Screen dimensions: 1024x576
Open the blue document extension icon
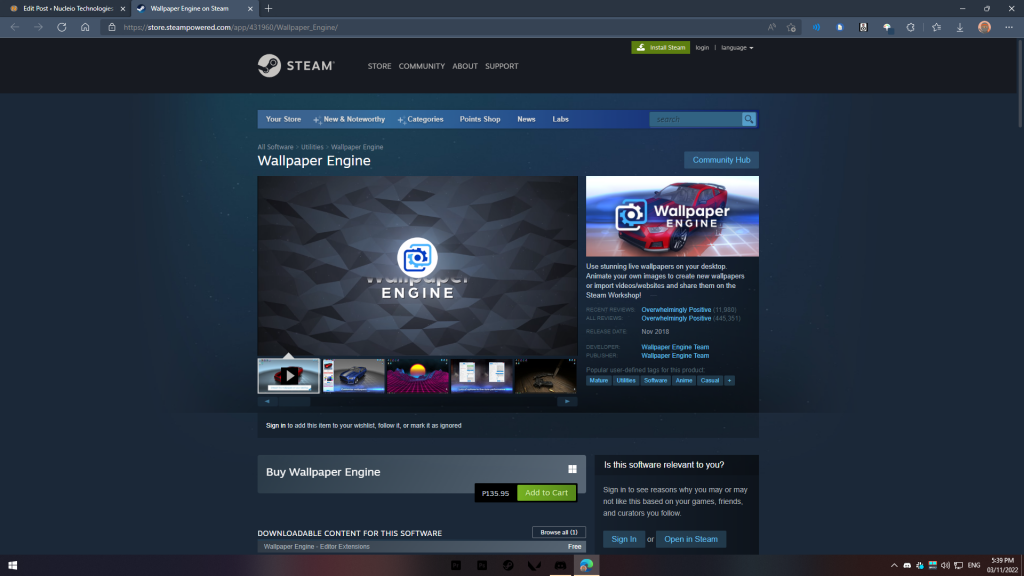pyautogui.click(x=840, y=27)
